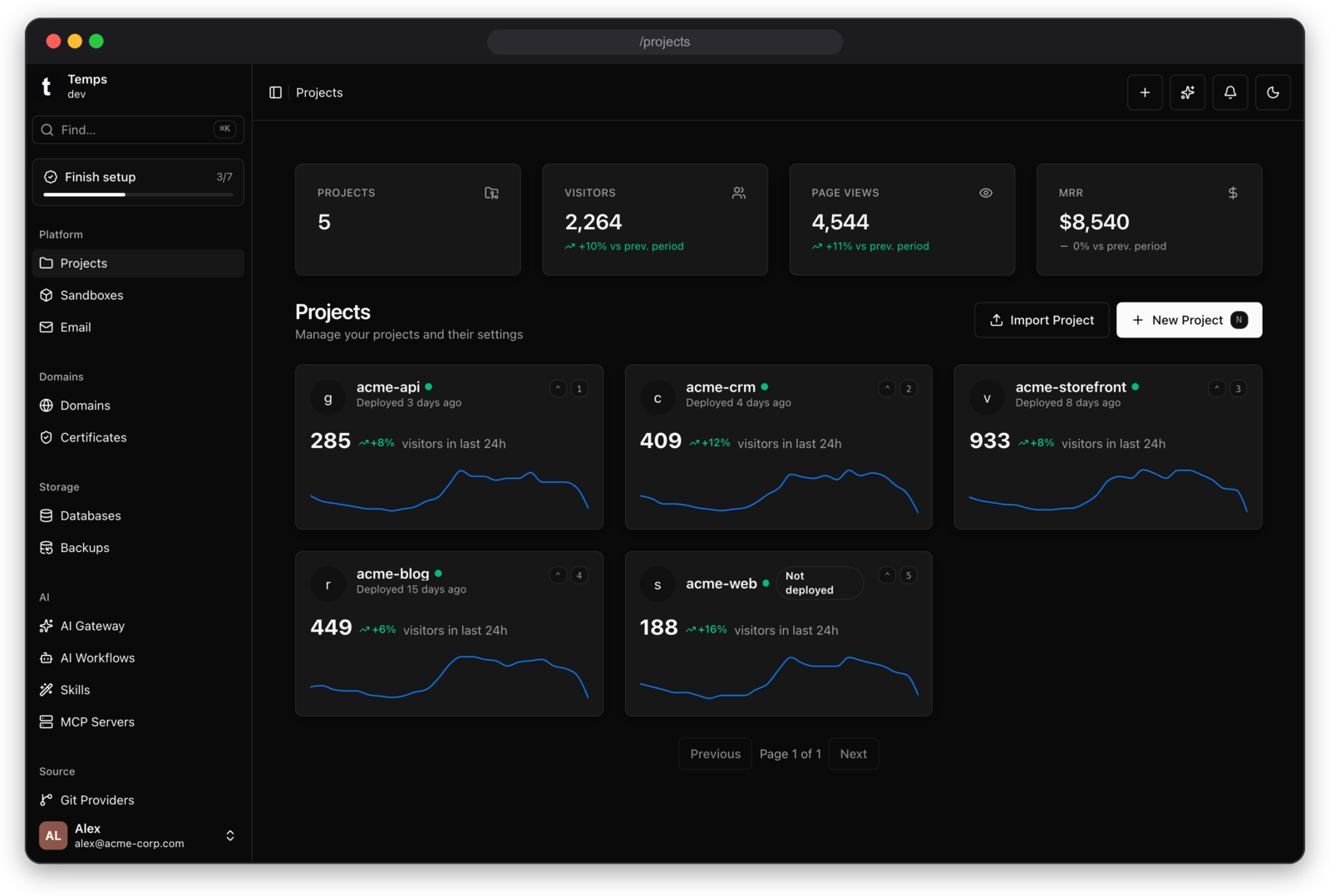Click the MRR dollar sign icon
Screen dimensions: 1330x896
coord(1233,193)
